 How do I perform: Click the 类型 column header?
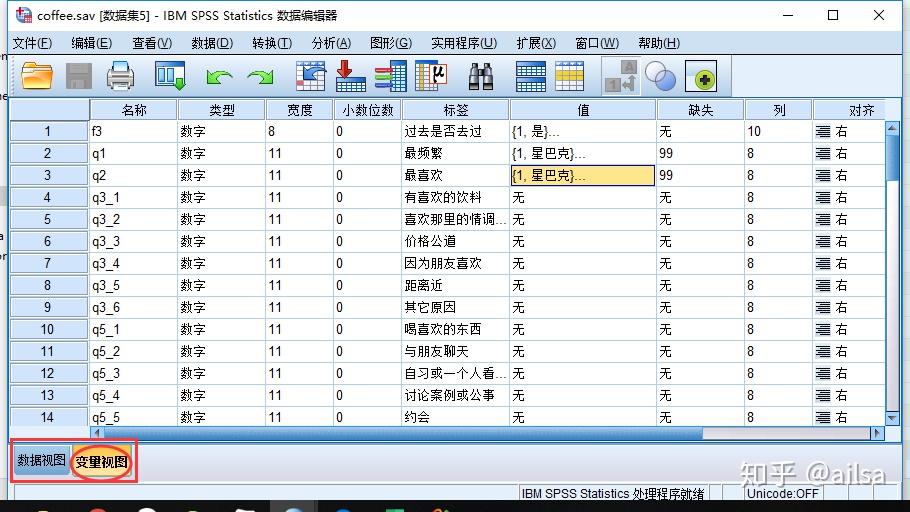(x=222, y=110)
